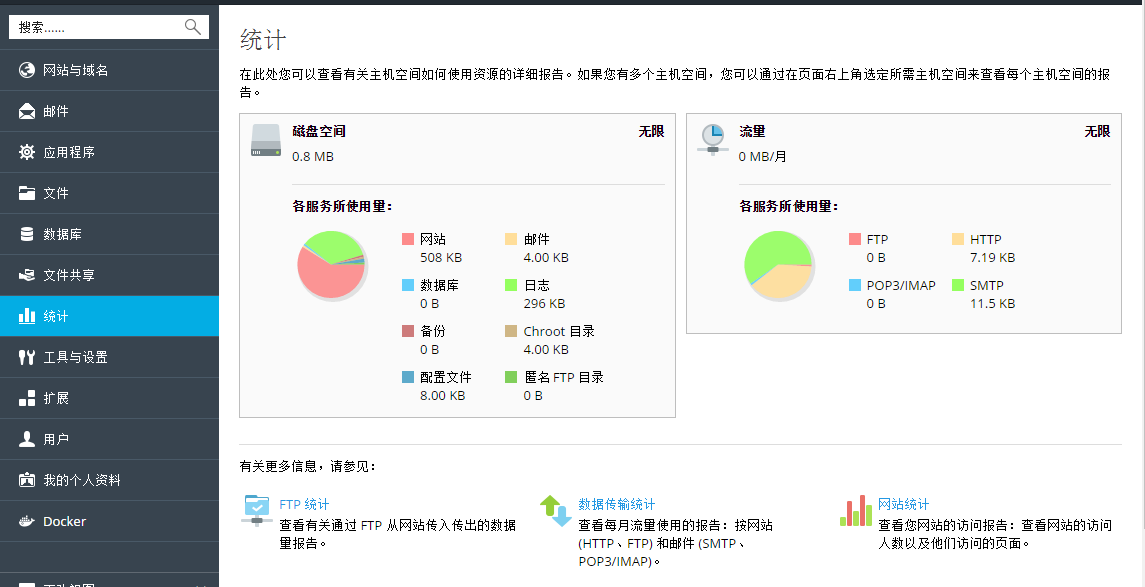Open 工具与设置 in the sidebar
Screen dimensions: 1145x587
tap(110, 357)
